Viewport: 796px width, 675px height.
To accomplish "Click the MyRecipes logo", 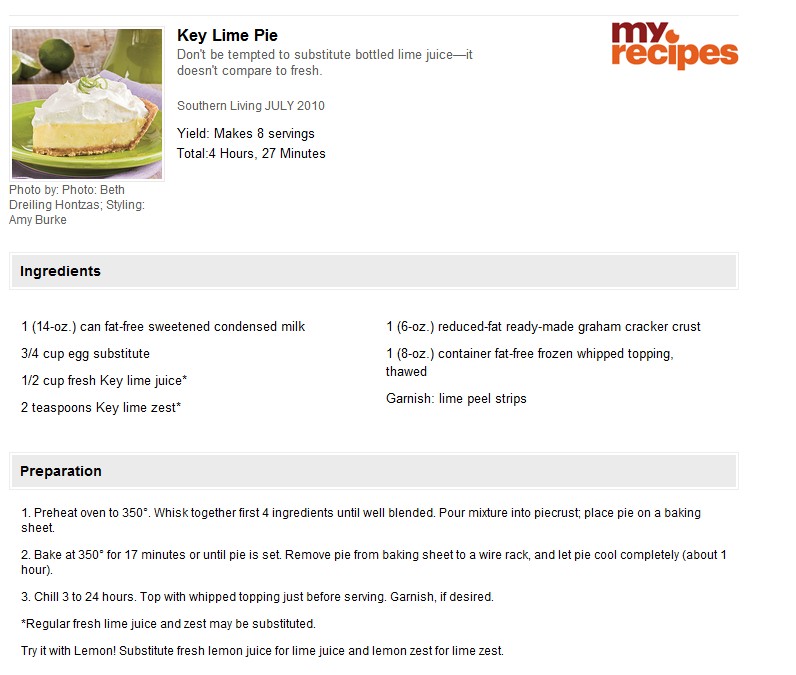I will pyautogui.click(x=675, y=44).
